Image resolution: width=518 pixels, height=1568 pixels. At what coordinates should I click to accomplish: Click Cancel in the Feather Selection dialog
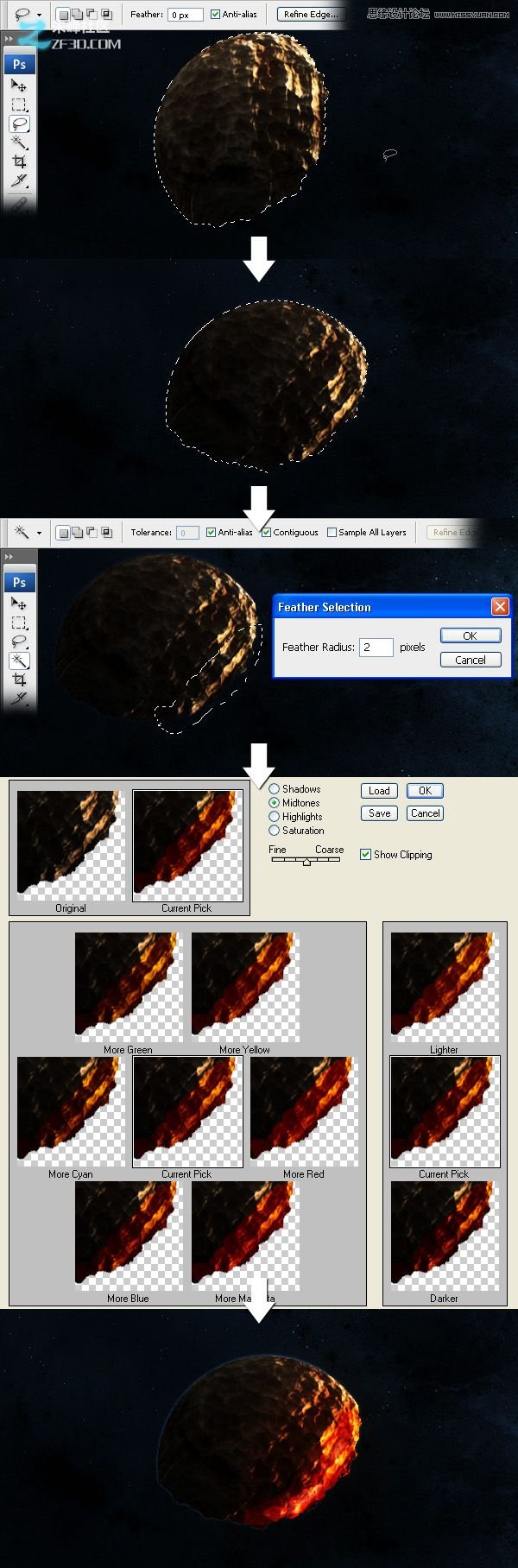[x=471, y=660]
